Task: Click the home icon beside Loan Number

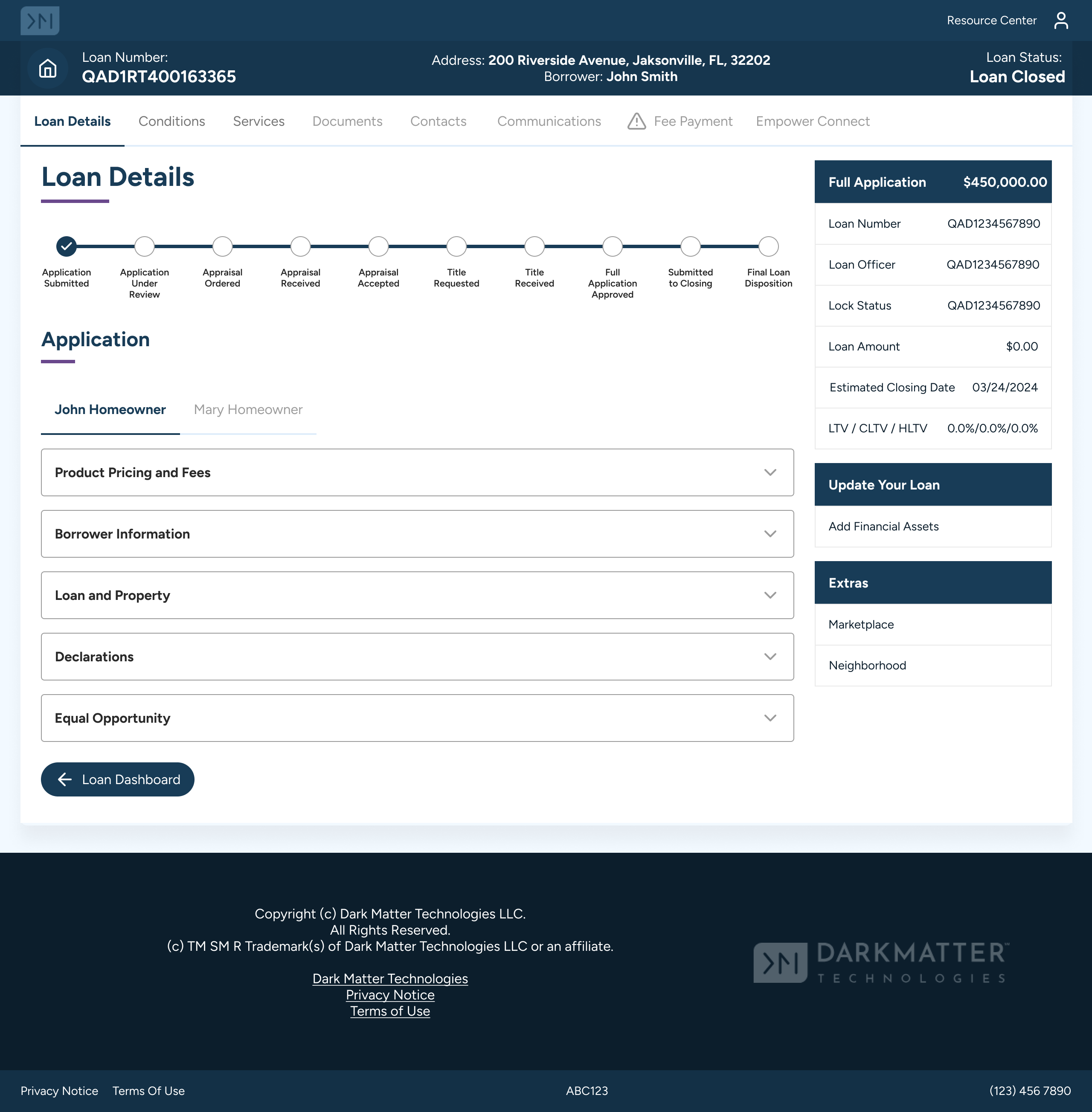Action: click(48, 68)
